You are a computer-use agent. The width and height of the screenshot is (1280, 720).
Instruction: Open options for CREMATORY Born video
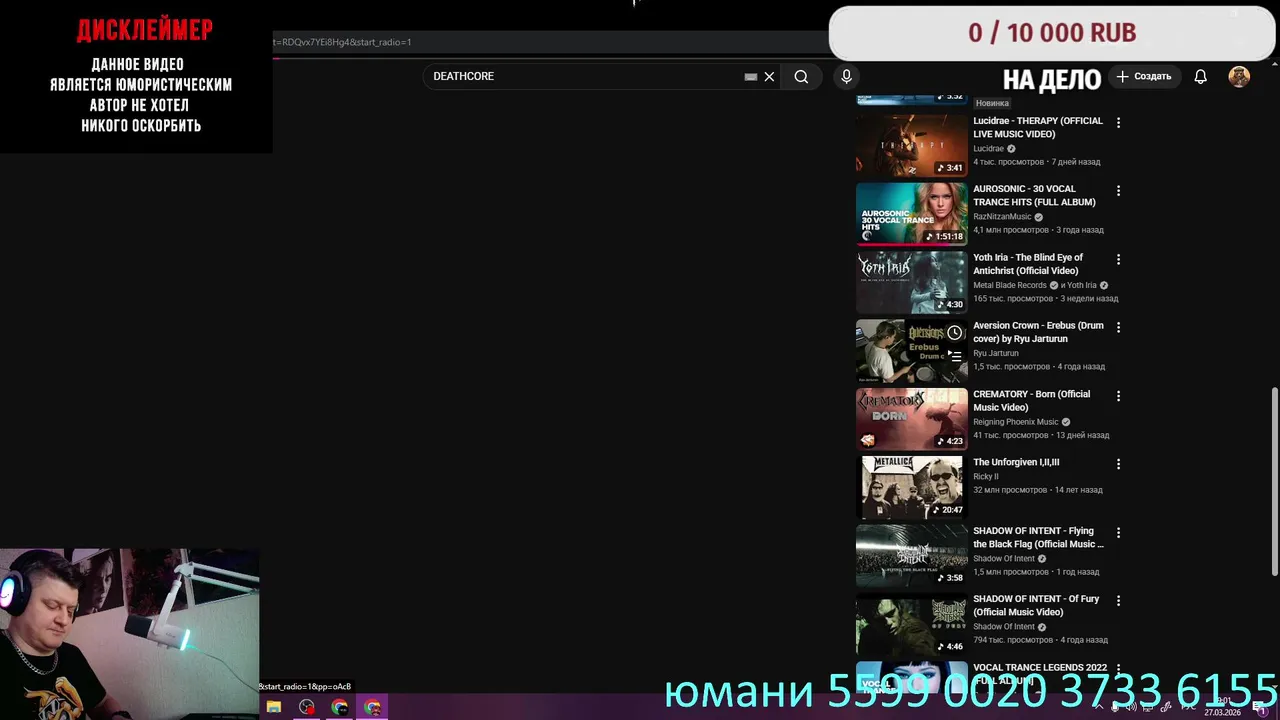(1118, 396)
